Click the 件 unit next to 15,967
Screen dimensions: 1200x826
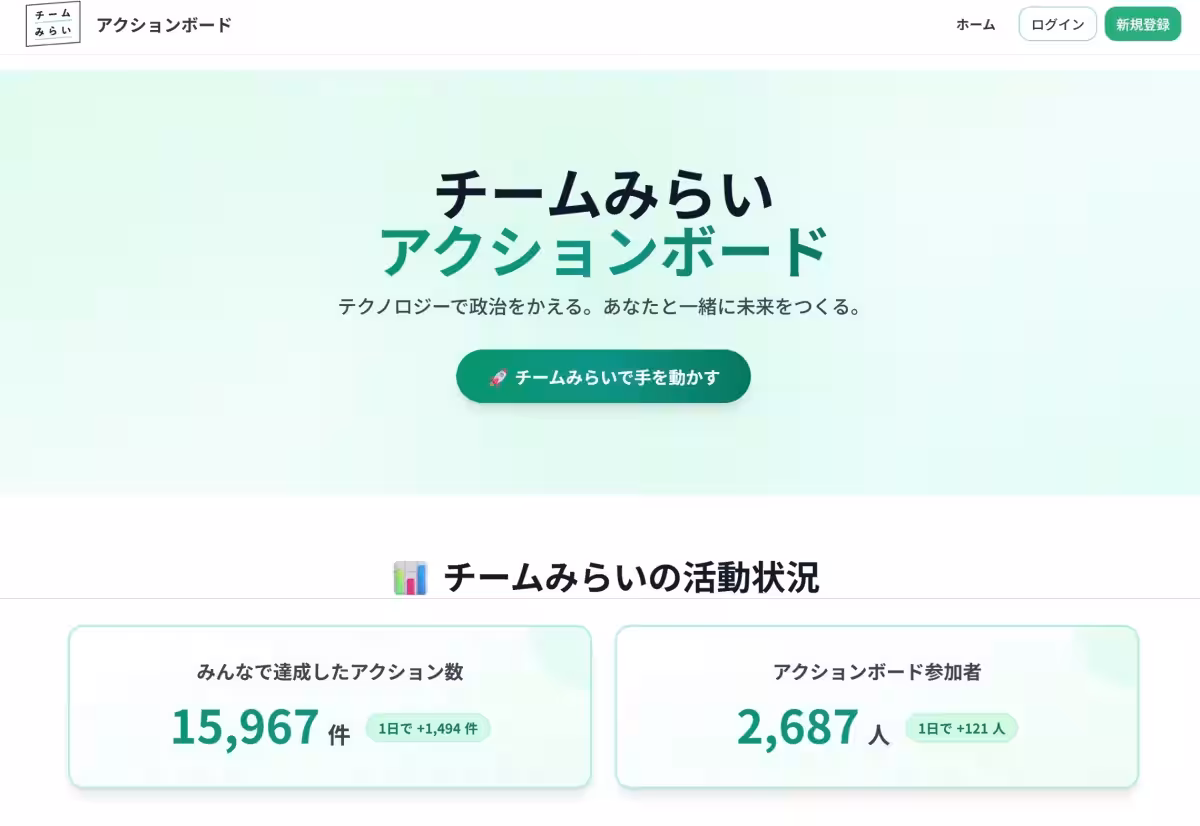tap(339, 735)
